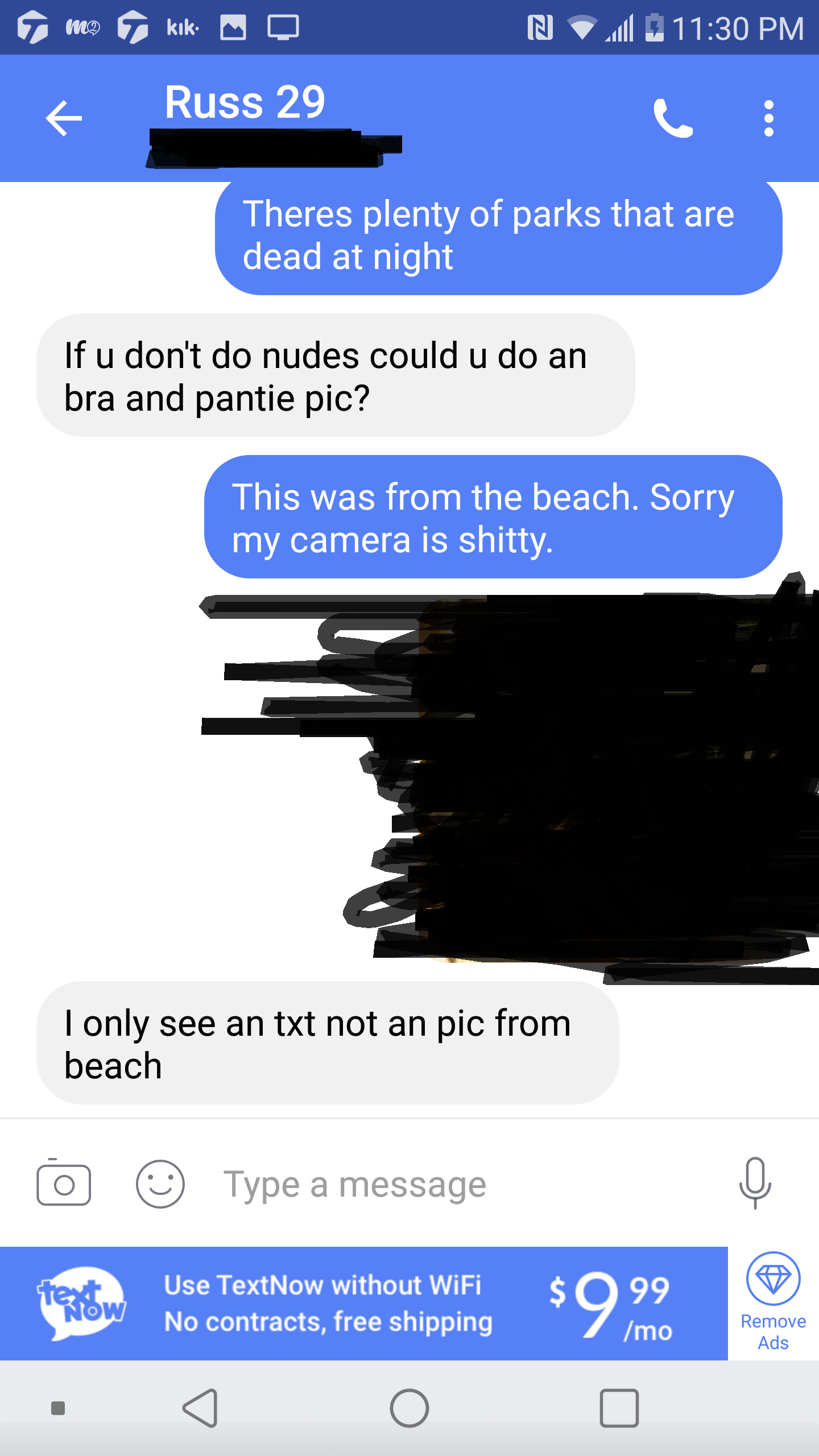Image resolution: width=819 pixels, height=1456 pixels.
Task: Tap Android home circle button
Action: [x=409, y=1408]
